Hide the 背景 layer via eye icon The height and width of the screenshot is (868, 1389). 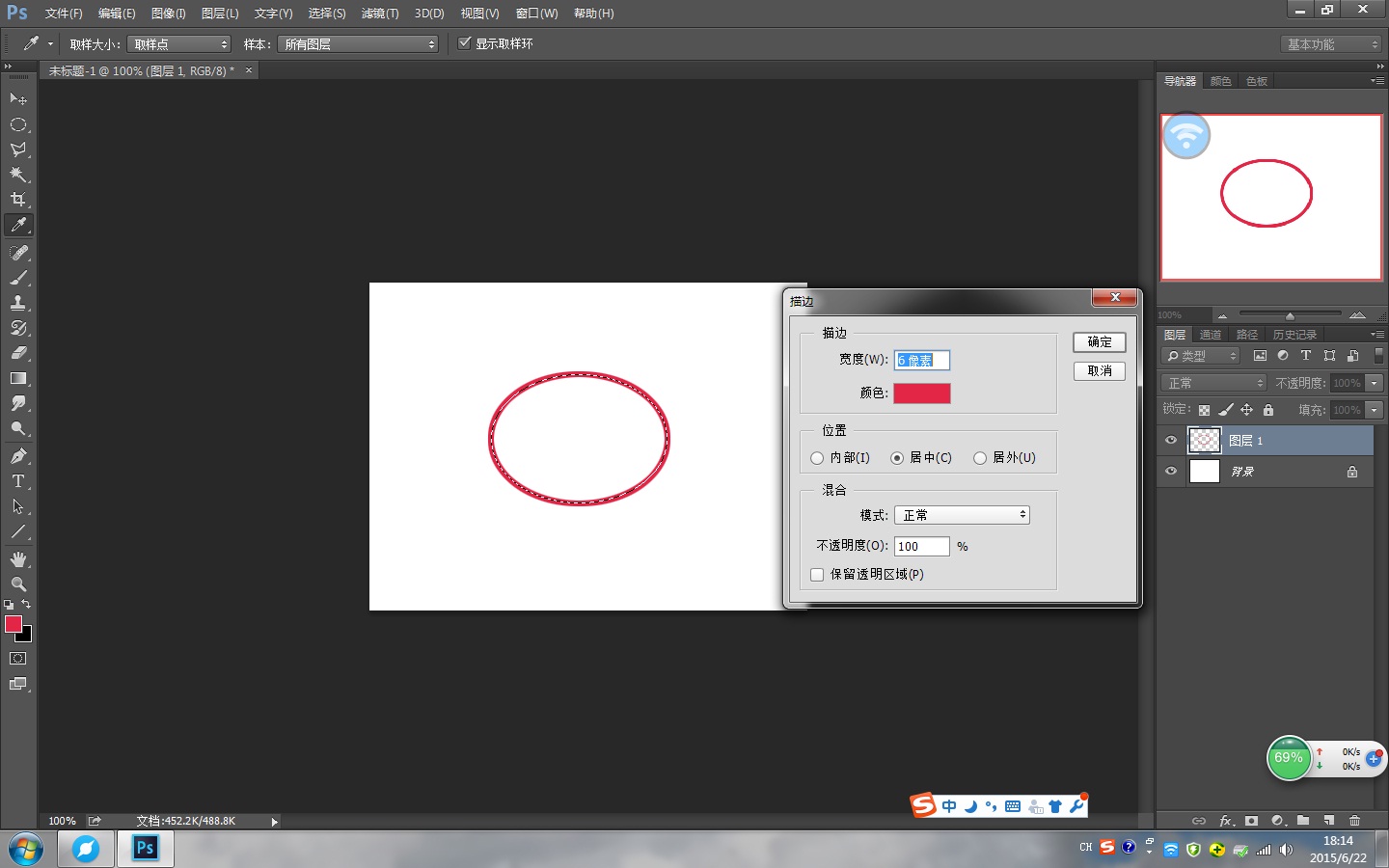tap(1171, 472)
